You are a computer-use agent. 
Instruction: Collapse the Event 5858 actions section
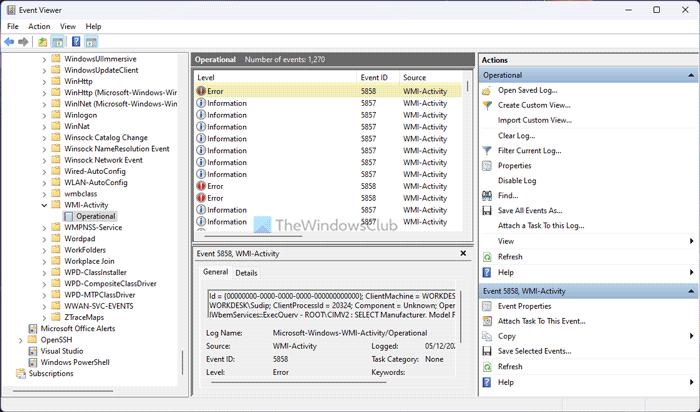pos(691,291)
